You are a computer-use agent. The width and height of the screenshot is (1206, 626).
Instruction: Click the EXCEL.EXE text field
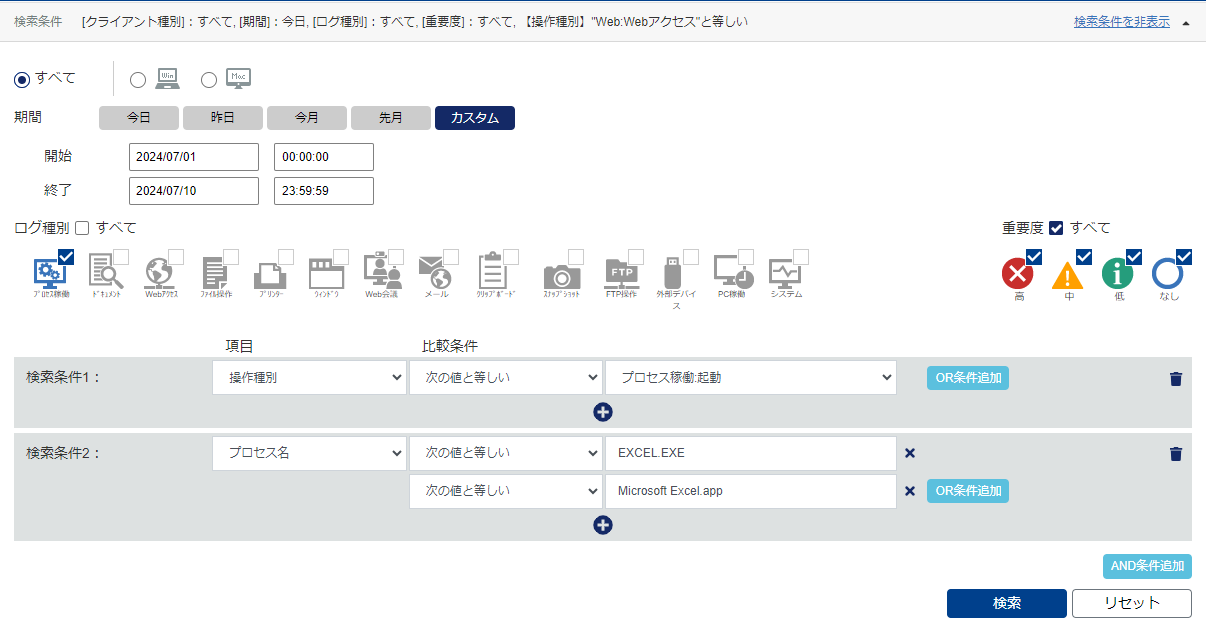(x=750, y=453)
